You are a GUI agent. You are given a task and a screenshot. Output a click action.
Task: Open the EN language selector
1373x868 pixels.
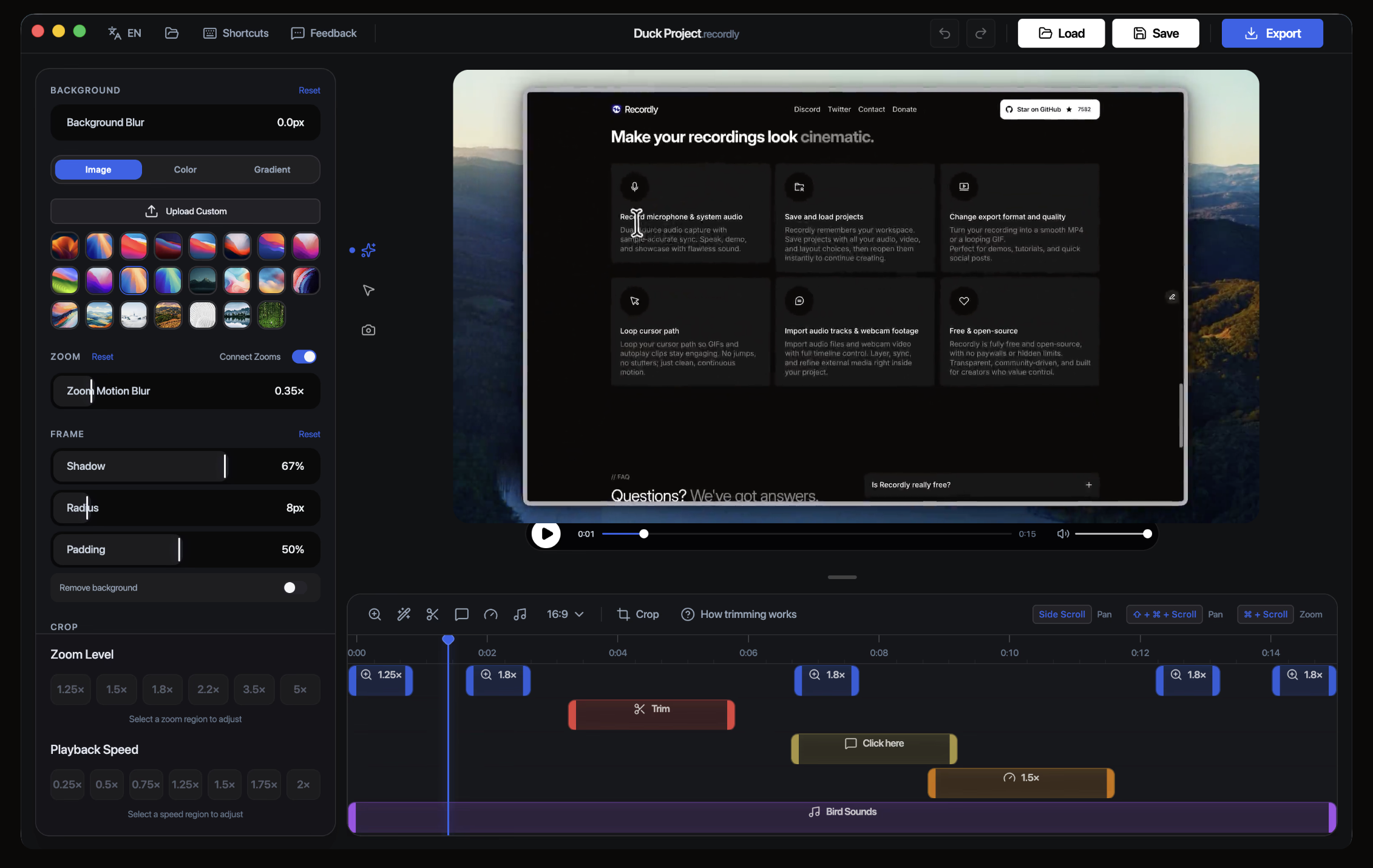pyautogui.click(x=125, y=33)
